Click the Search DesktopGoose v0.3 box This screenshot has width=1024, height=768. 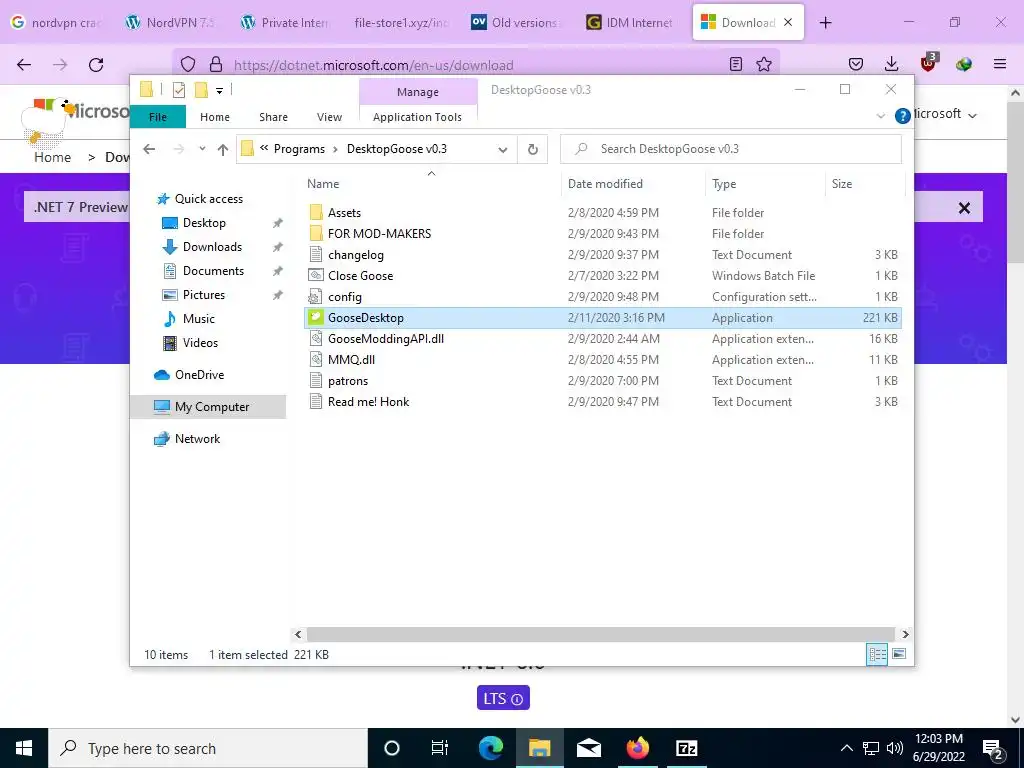tap(731, 149)
